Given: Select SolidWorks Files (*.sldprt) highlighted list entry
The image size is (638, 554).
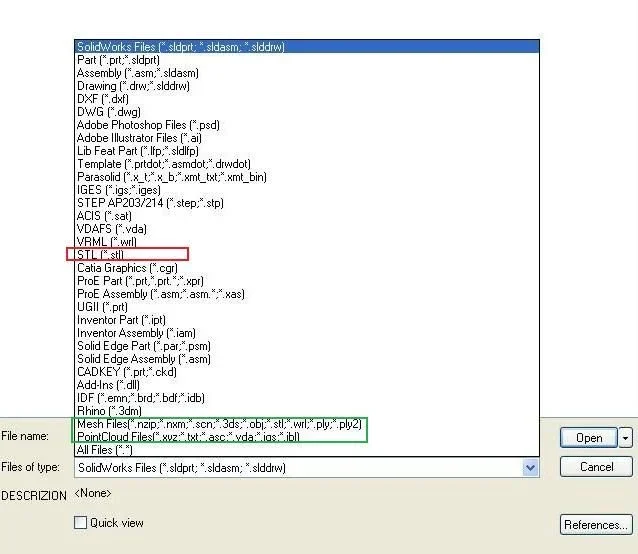Looking at the screenshot, I should (x=307, y=47).
